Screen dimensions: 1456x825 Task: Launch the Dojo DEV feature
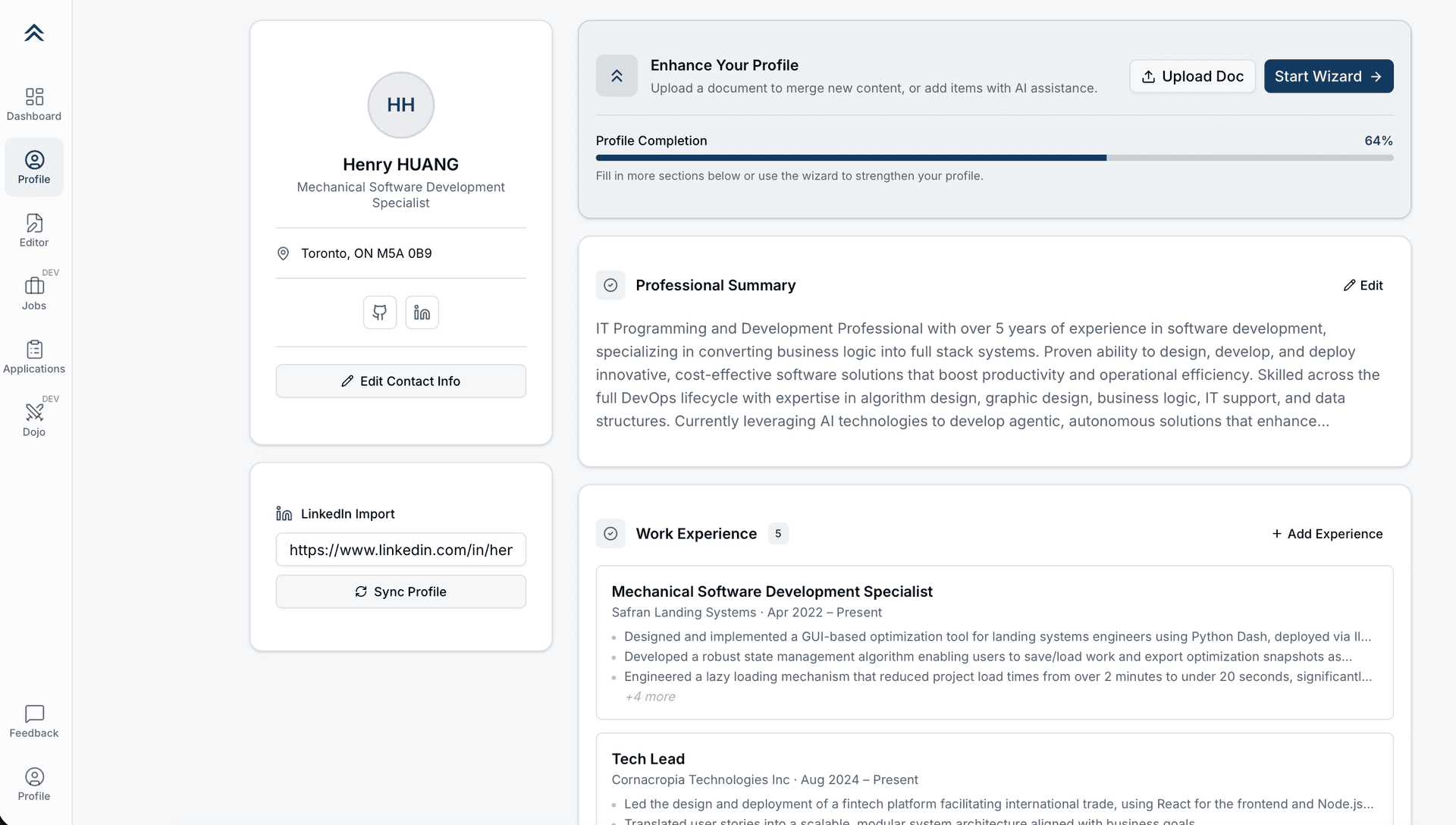pyautogui.click(x=34, y=419)
